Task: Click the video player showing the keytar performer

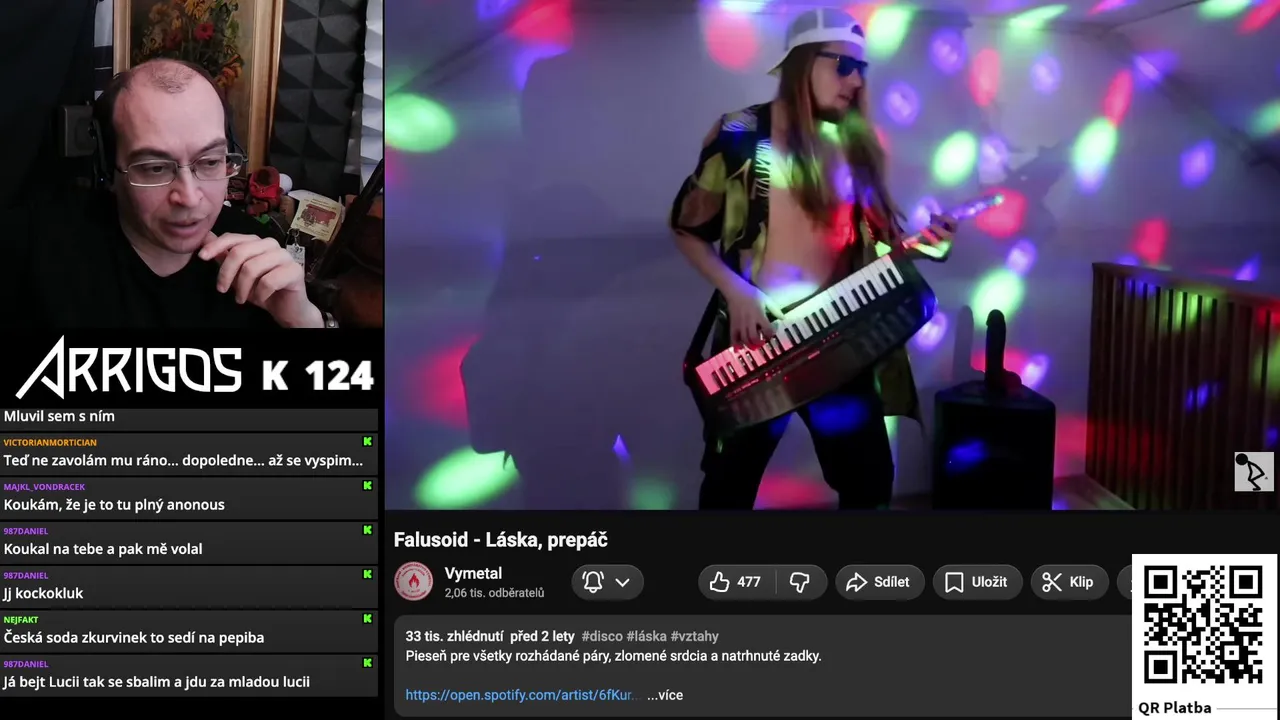Action: click(832, 255)
